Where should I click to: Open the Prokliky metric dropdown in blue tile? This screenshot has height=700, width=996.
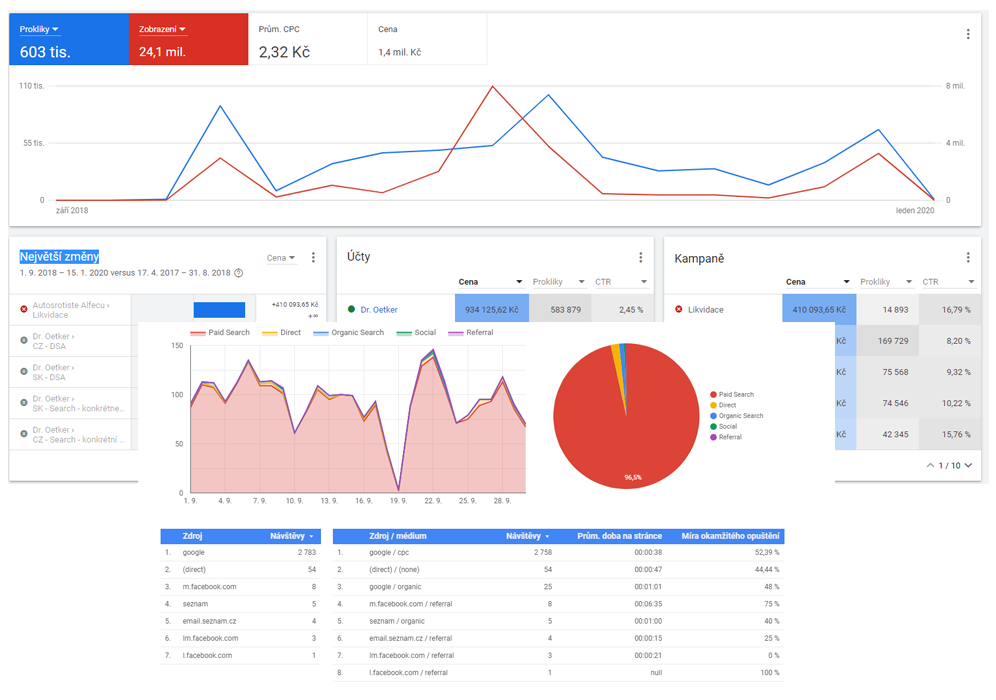(39, 30)
